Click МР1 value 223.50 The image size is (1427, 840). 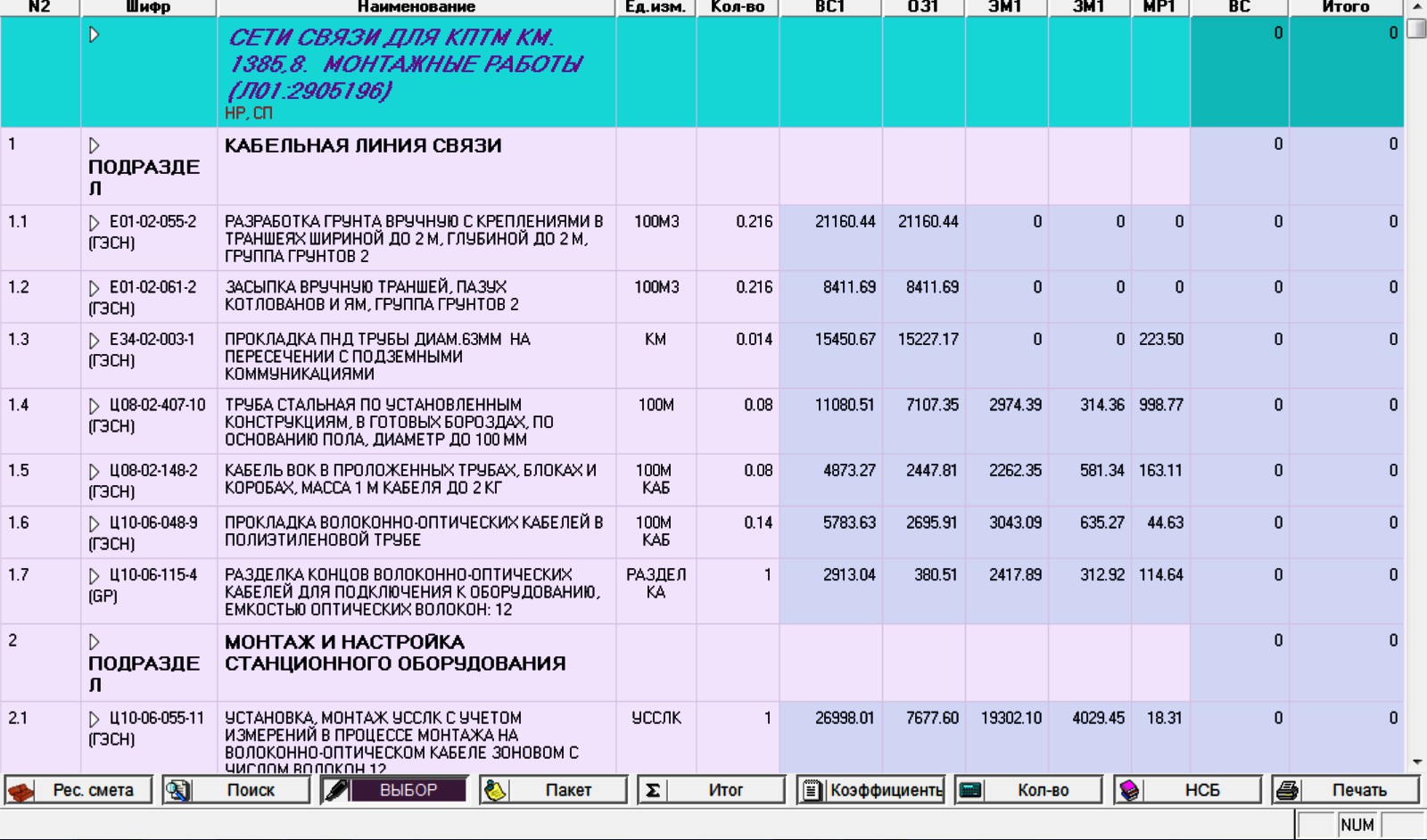click(x=1160, y=340)
